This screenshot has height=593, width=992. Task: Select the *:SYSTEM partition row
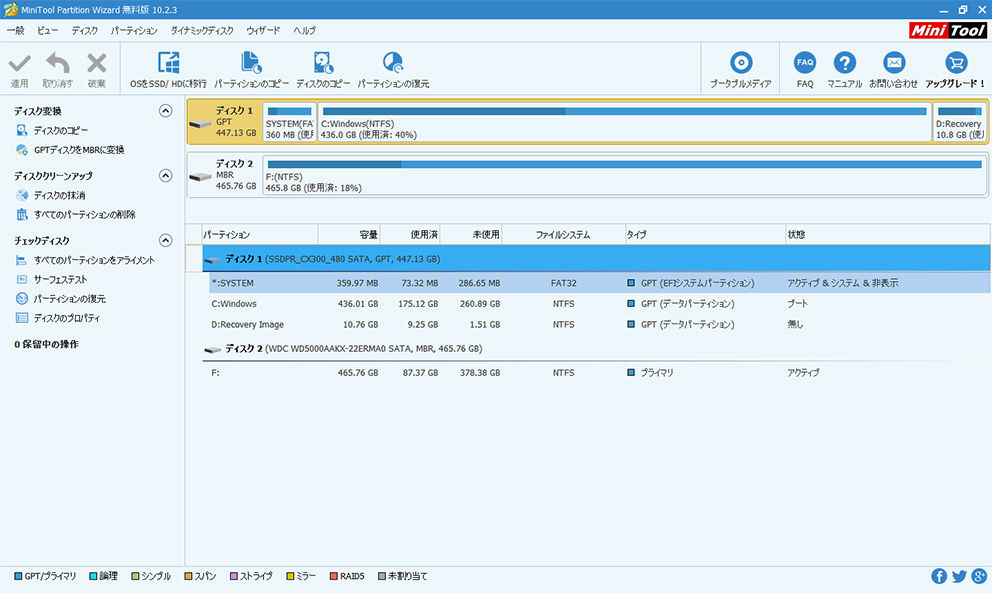(x=599, y=283)
